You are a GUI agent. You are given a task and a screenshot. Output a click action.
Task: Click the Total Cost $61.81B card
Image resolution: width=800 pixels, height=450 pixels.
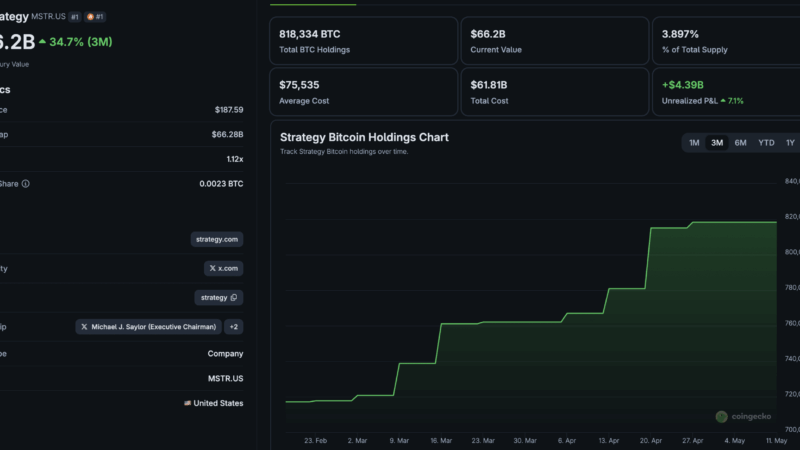point(555,92)
